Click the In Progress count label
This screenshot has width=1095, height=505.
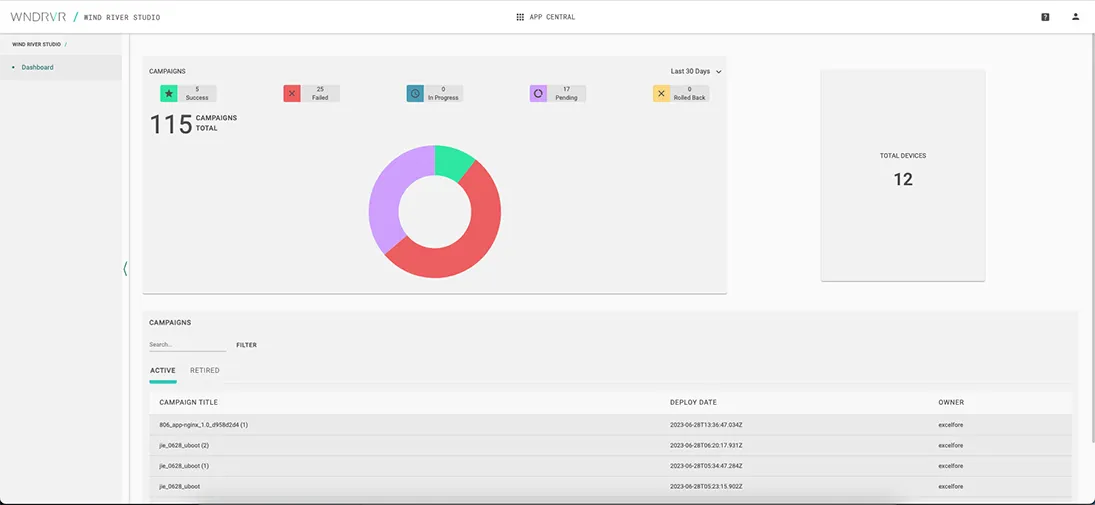point(443,94)
